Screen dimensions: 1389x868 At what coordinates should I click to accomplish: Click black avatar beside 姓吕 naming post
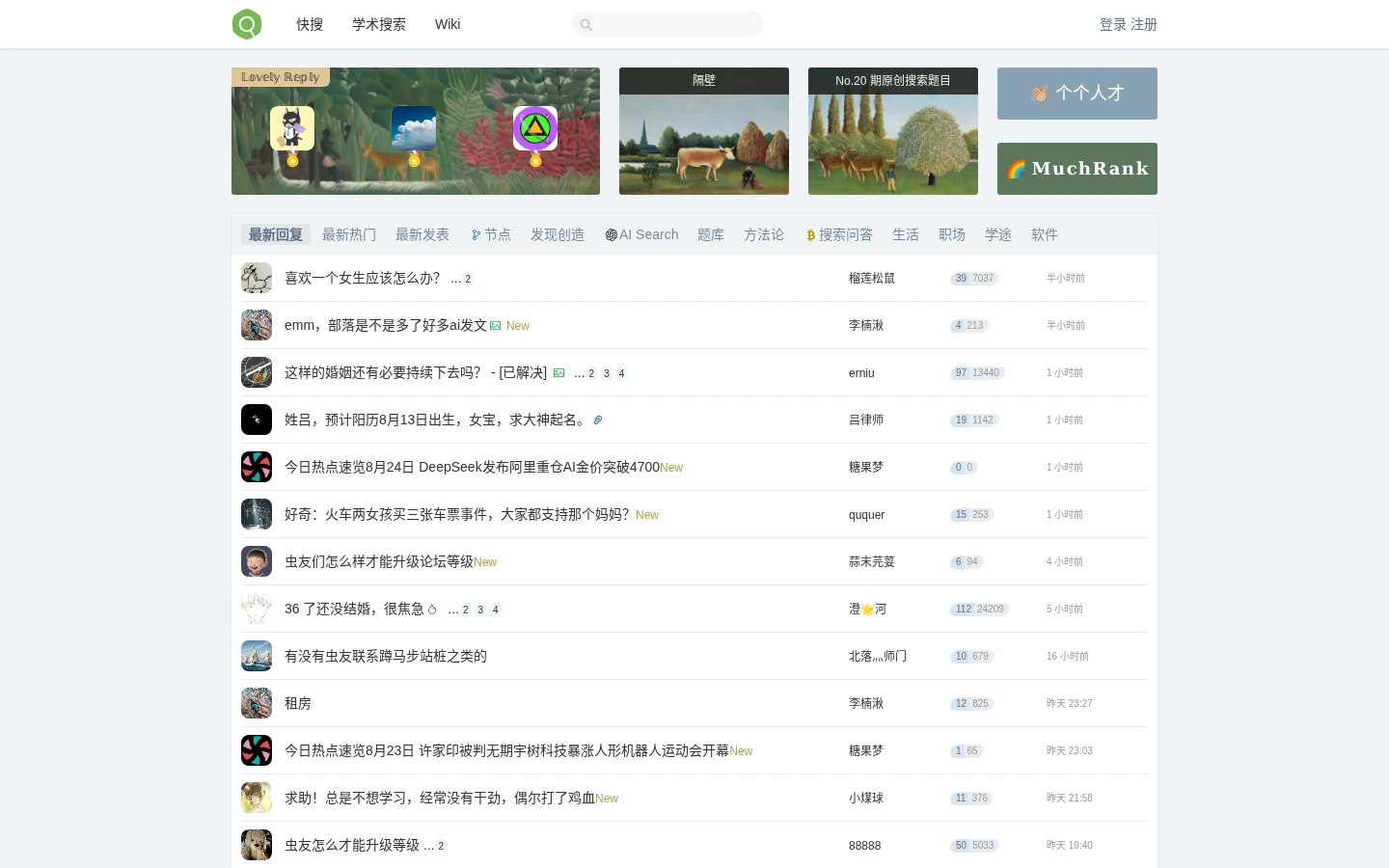coord(257,420)
